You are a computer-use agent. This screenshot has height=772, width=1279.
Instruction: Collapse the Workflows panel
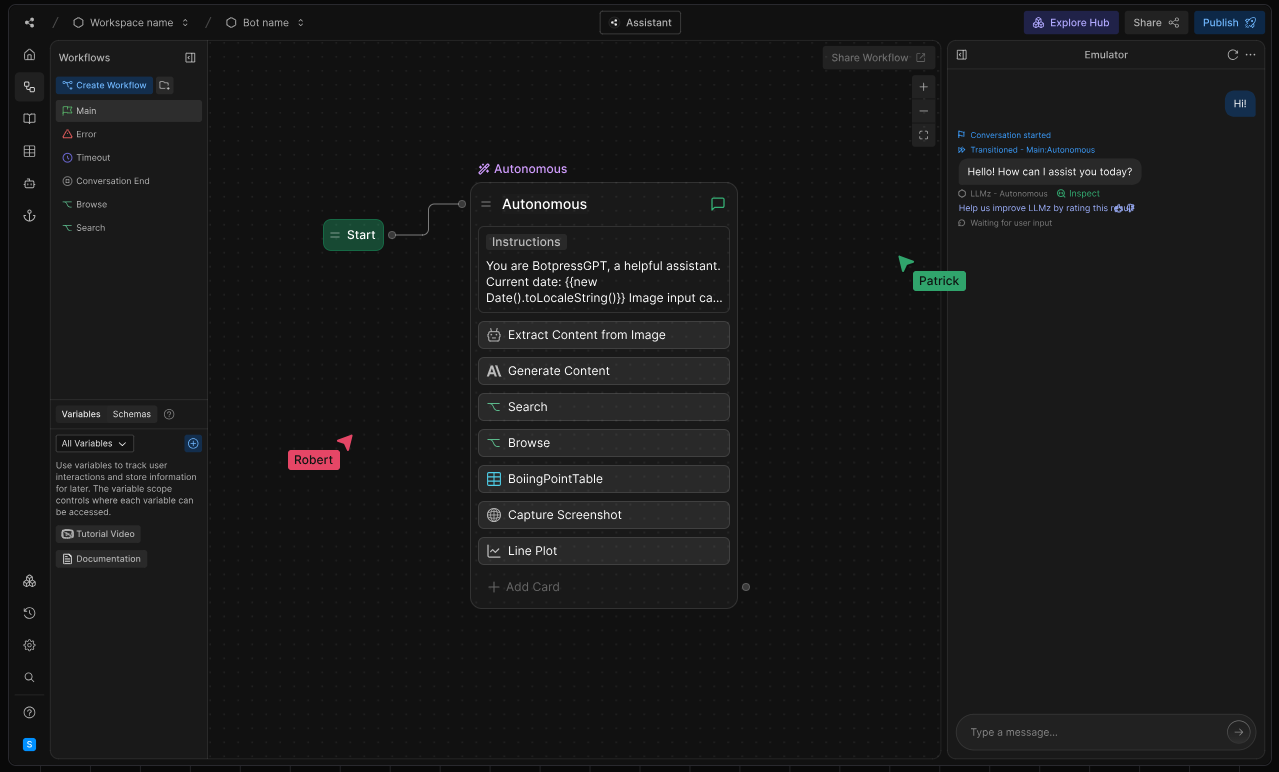coord(190,58)
